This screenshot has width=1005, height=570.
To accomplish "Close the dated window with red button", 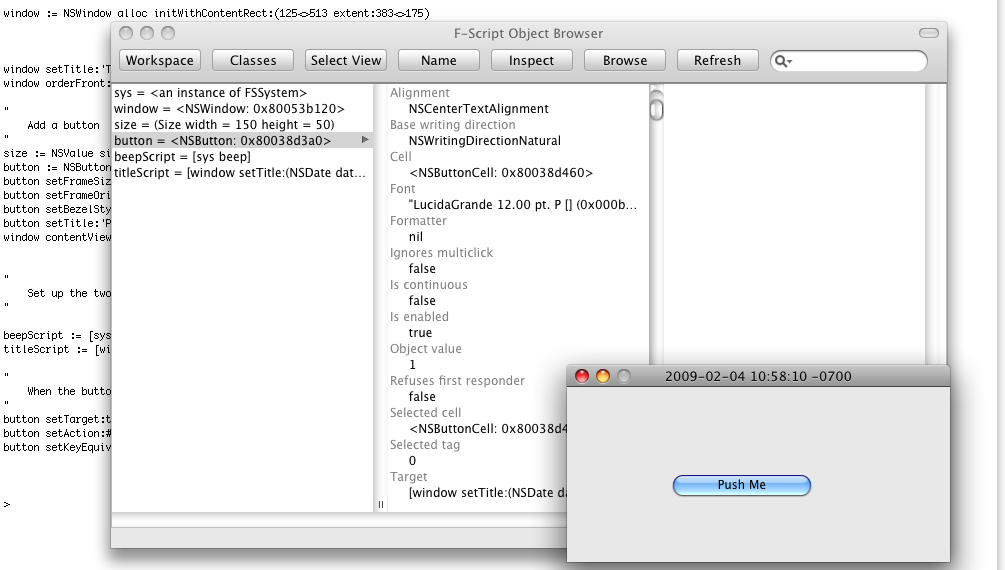I will (x=582, y=376).
